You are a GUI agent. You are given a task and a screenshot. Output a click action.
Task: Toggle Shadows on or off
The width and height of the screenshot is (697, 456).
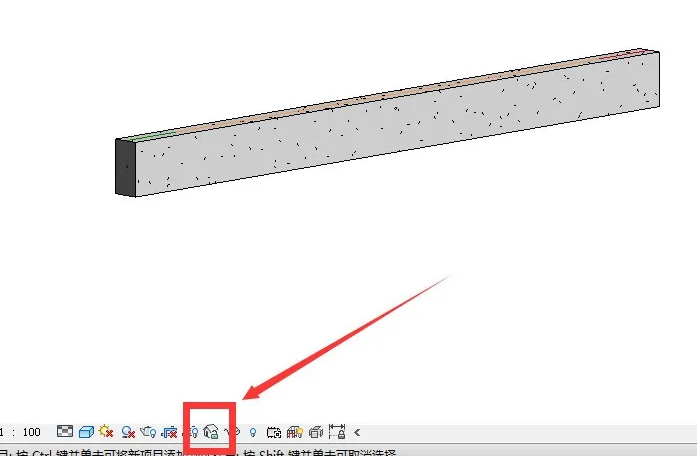[x=128, y=432]
